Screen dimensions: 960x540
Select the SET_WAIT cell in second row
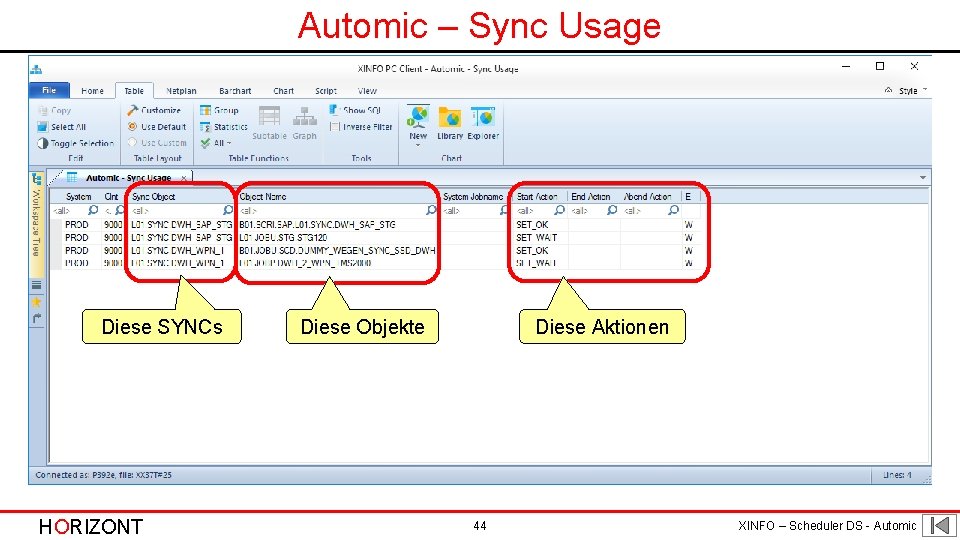(x=536, y=238)
